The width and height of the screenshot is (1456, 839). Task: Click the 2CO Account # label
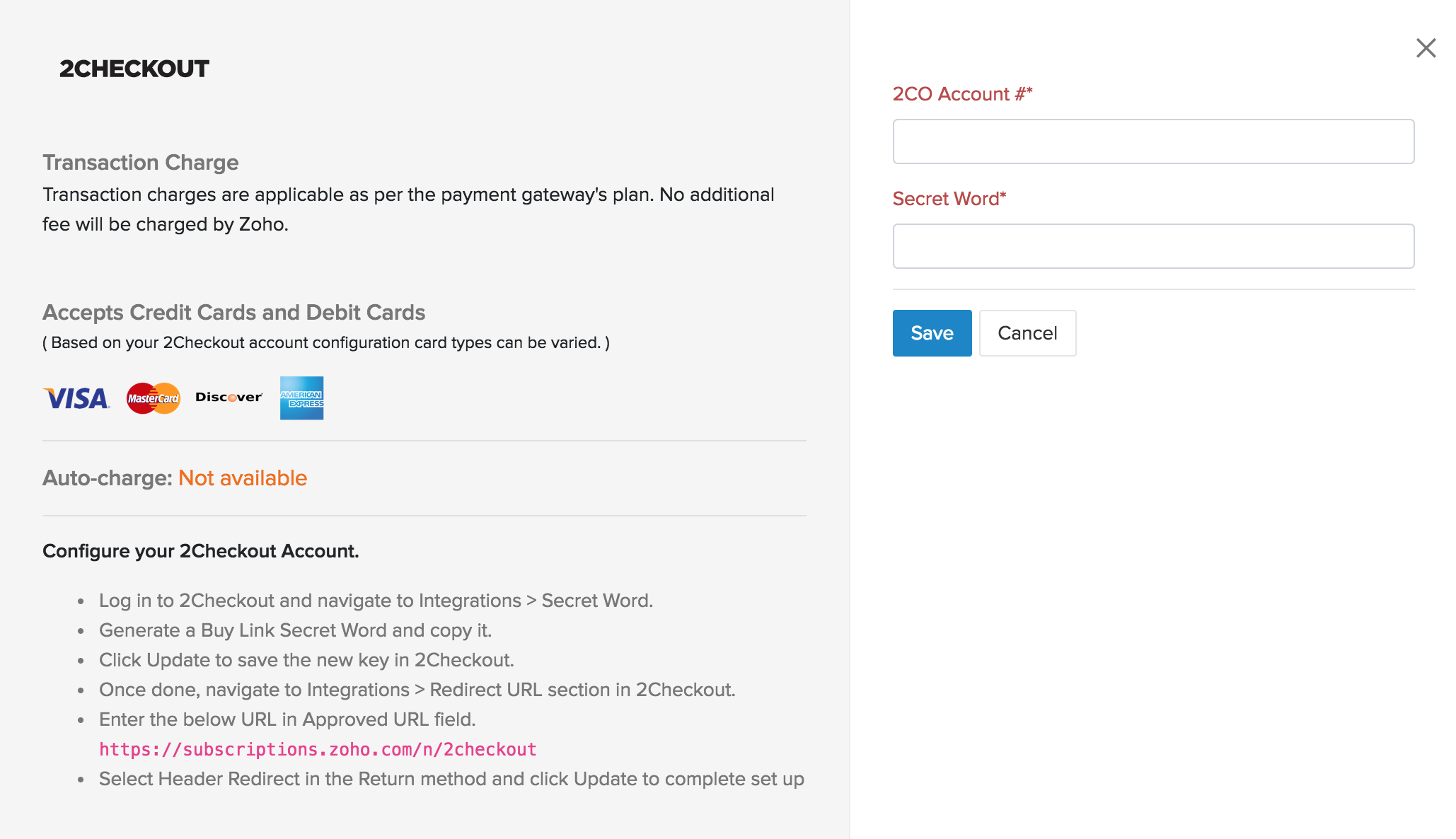coord(962,93)
